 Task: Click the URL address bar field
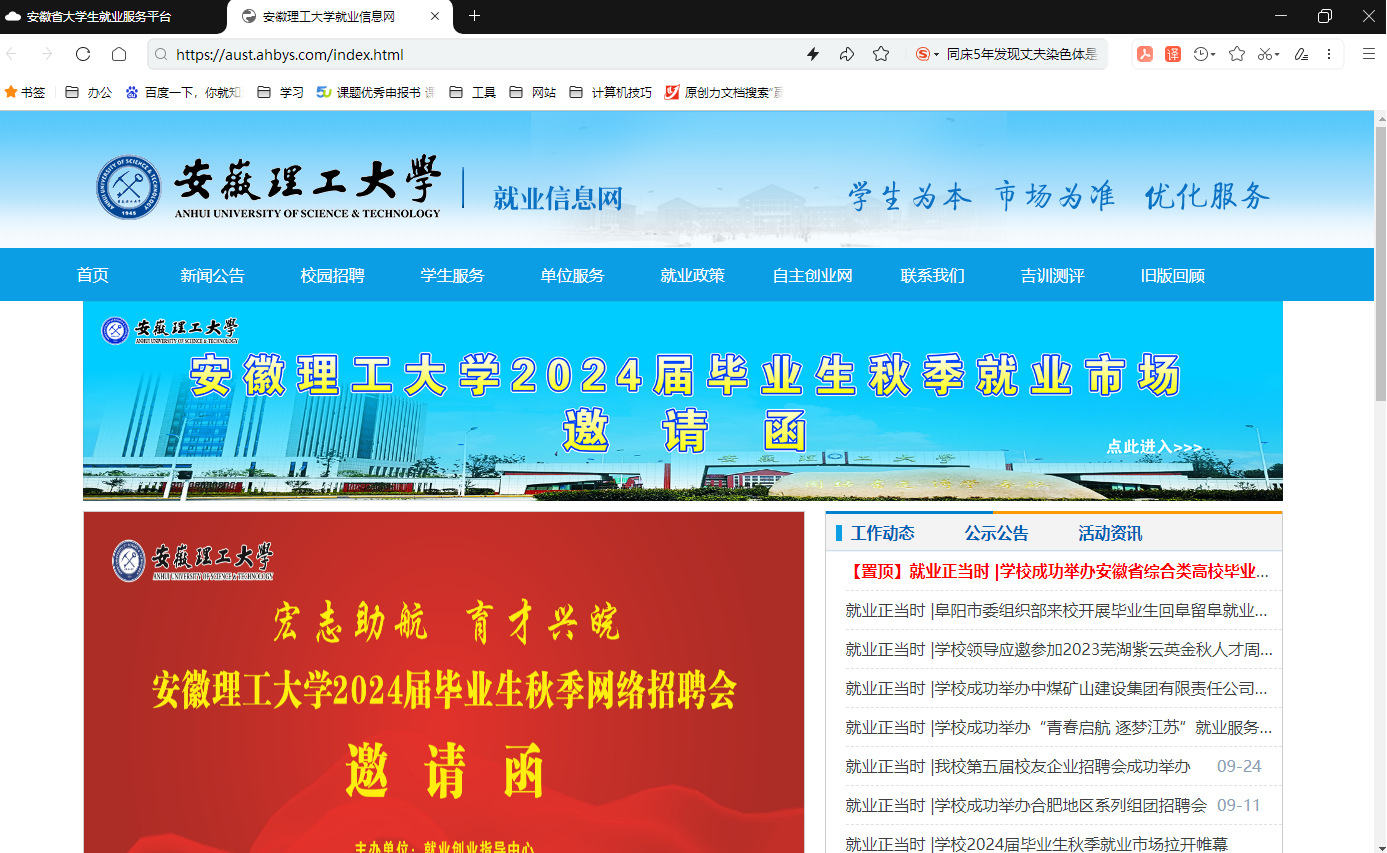click(480, 54)
